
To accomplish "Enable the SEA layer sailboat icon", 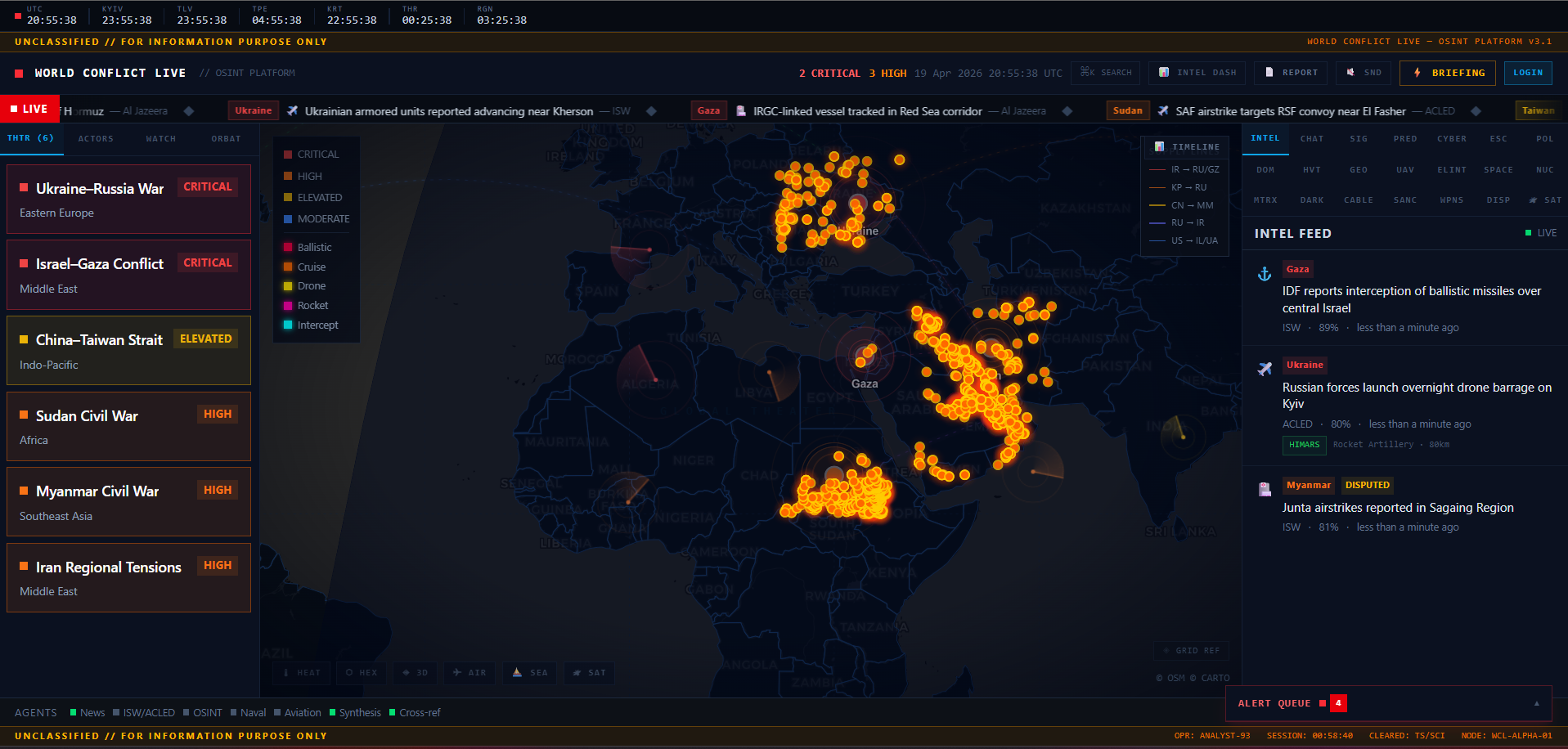I will pyautogui.click(x=517, y=673).
